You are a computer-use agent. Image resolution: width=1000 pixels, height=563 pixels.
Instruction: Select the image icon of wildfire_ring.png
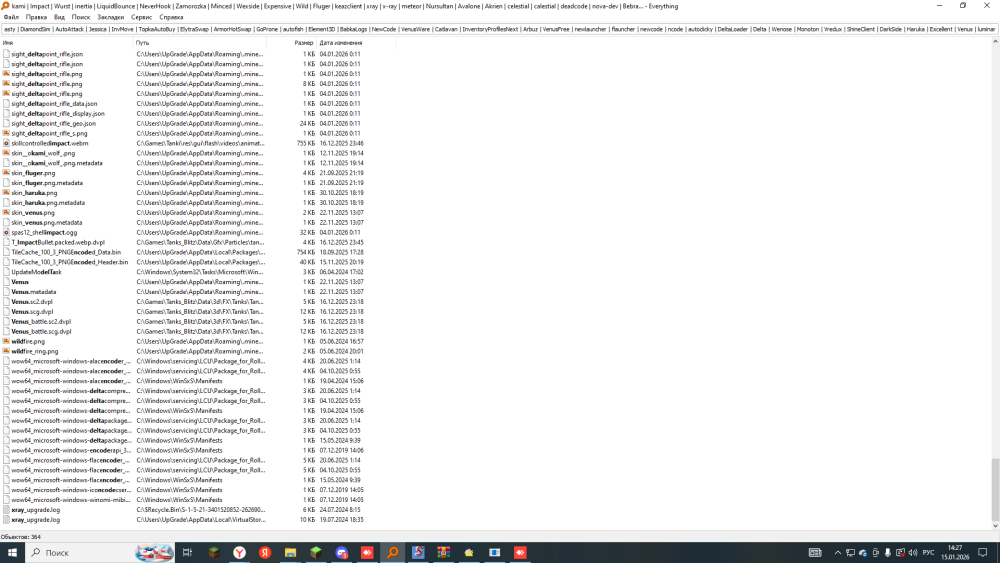click(6, 351)
